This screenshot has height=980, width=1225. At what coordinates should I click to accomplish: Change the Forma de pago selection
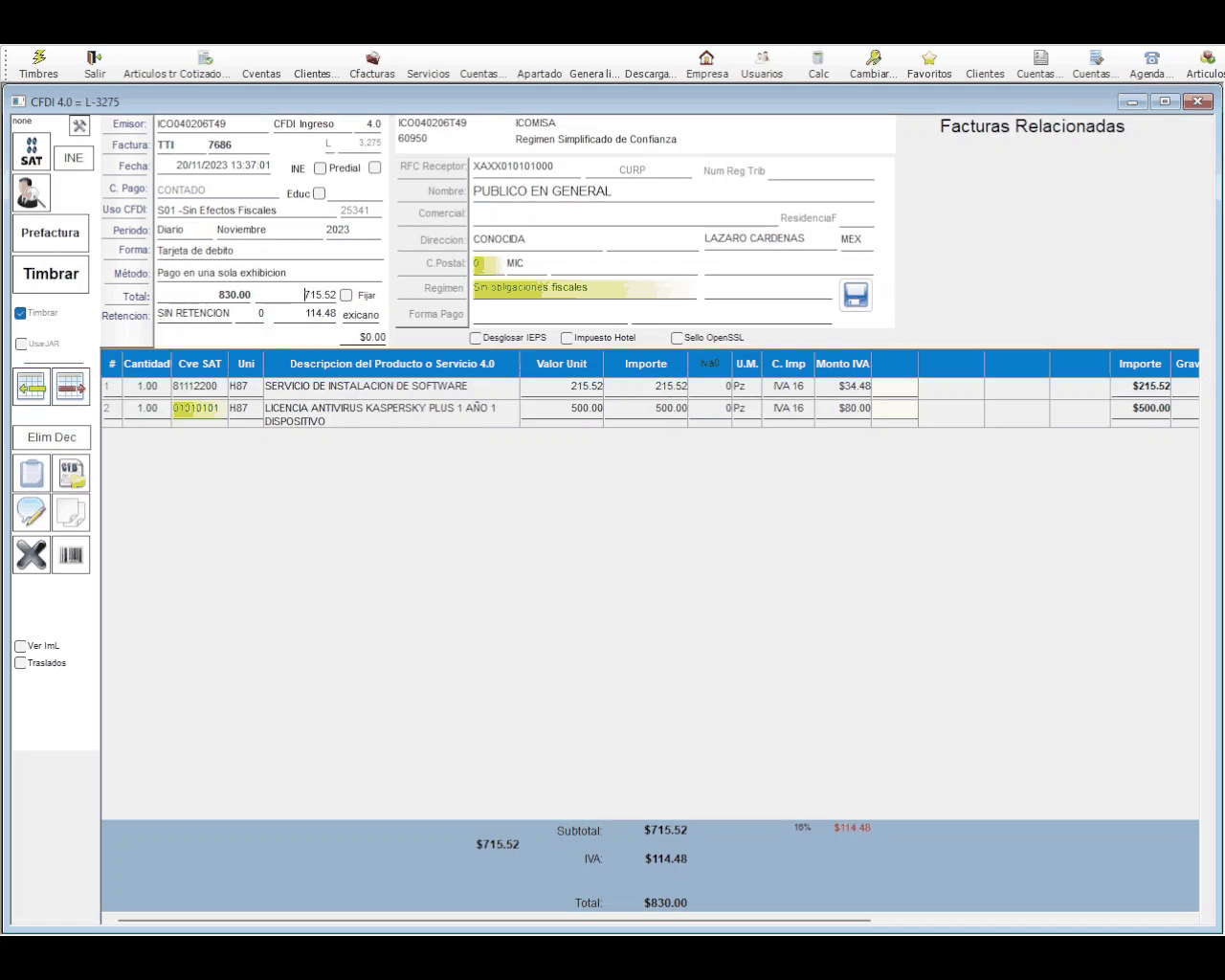(x=268, y=251)
